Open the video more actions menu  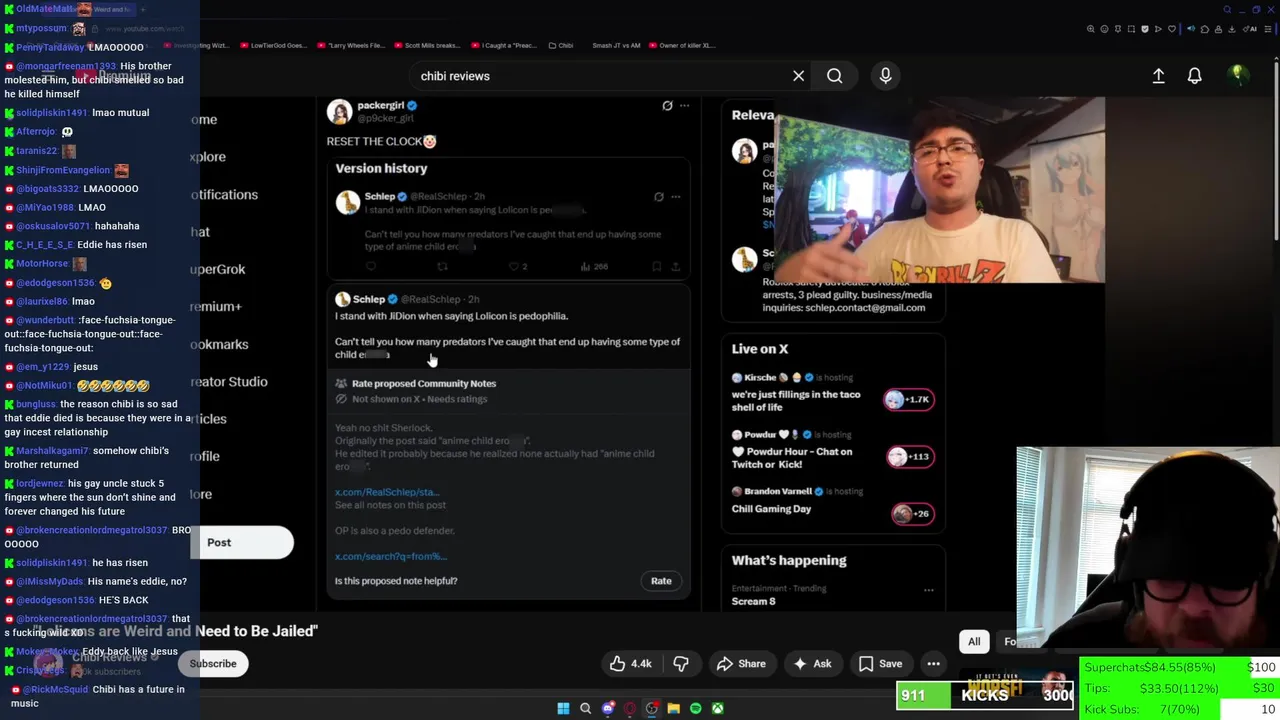(x=933, y=664)
